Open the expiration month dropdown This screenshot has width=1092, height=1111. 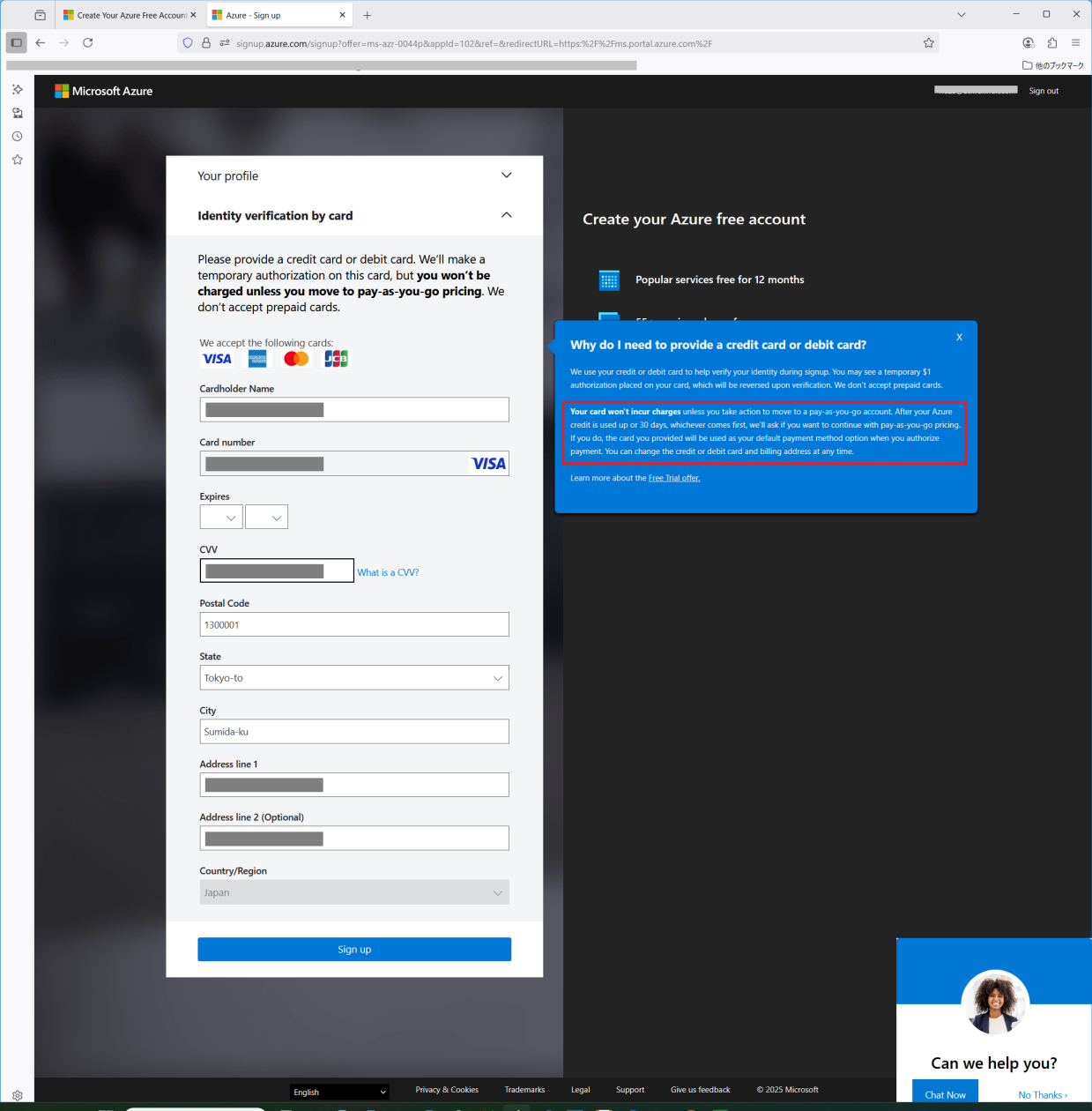221,517
